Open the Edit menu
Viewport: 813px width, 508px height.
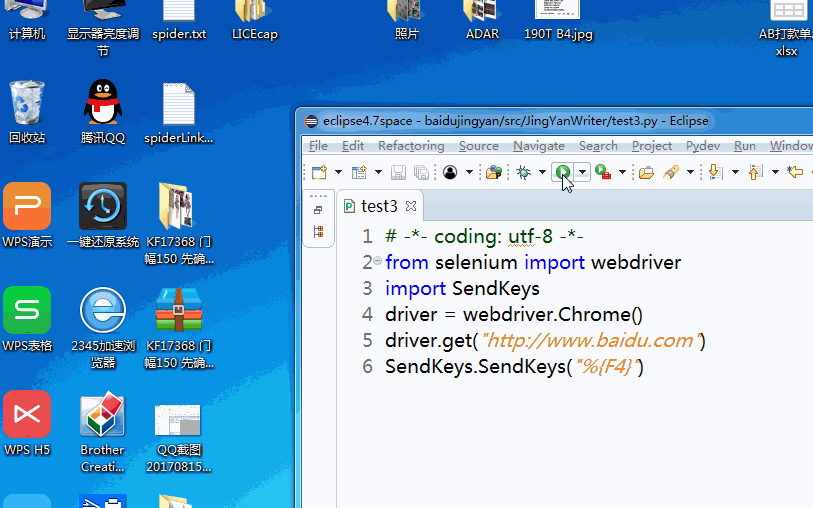click(353, 146)
